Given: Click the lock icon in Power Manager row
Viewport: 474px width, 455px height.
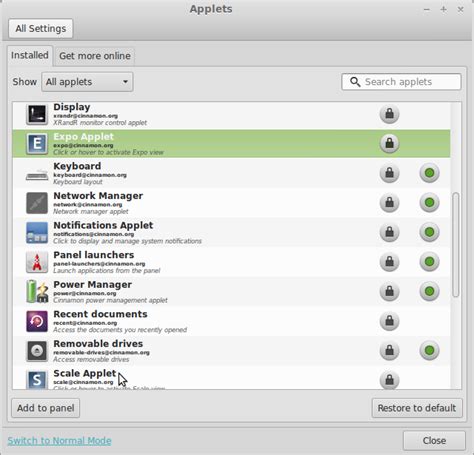Looking at the screenshot, I should (389, 291).
